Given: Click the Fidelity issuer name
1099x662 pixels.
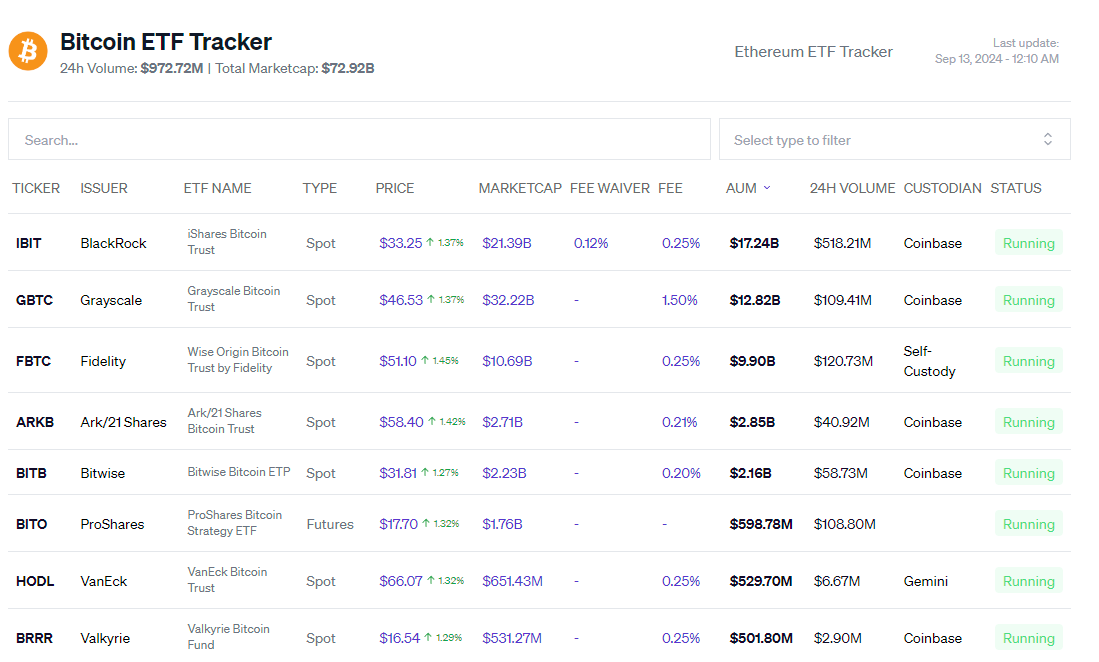Looking at the screenshot, I should click(103, 361).
